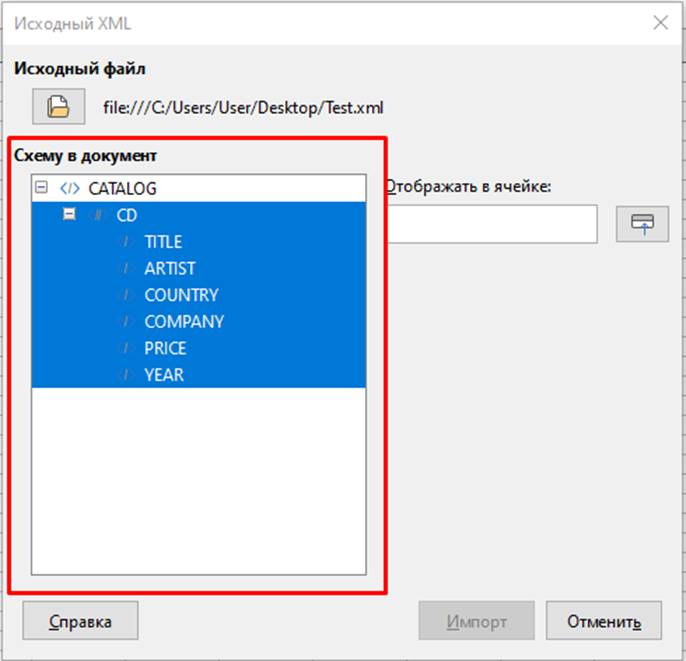Collapse the CD tree node
The height and width of the screenshot is (661, 686).
point(69,214)
